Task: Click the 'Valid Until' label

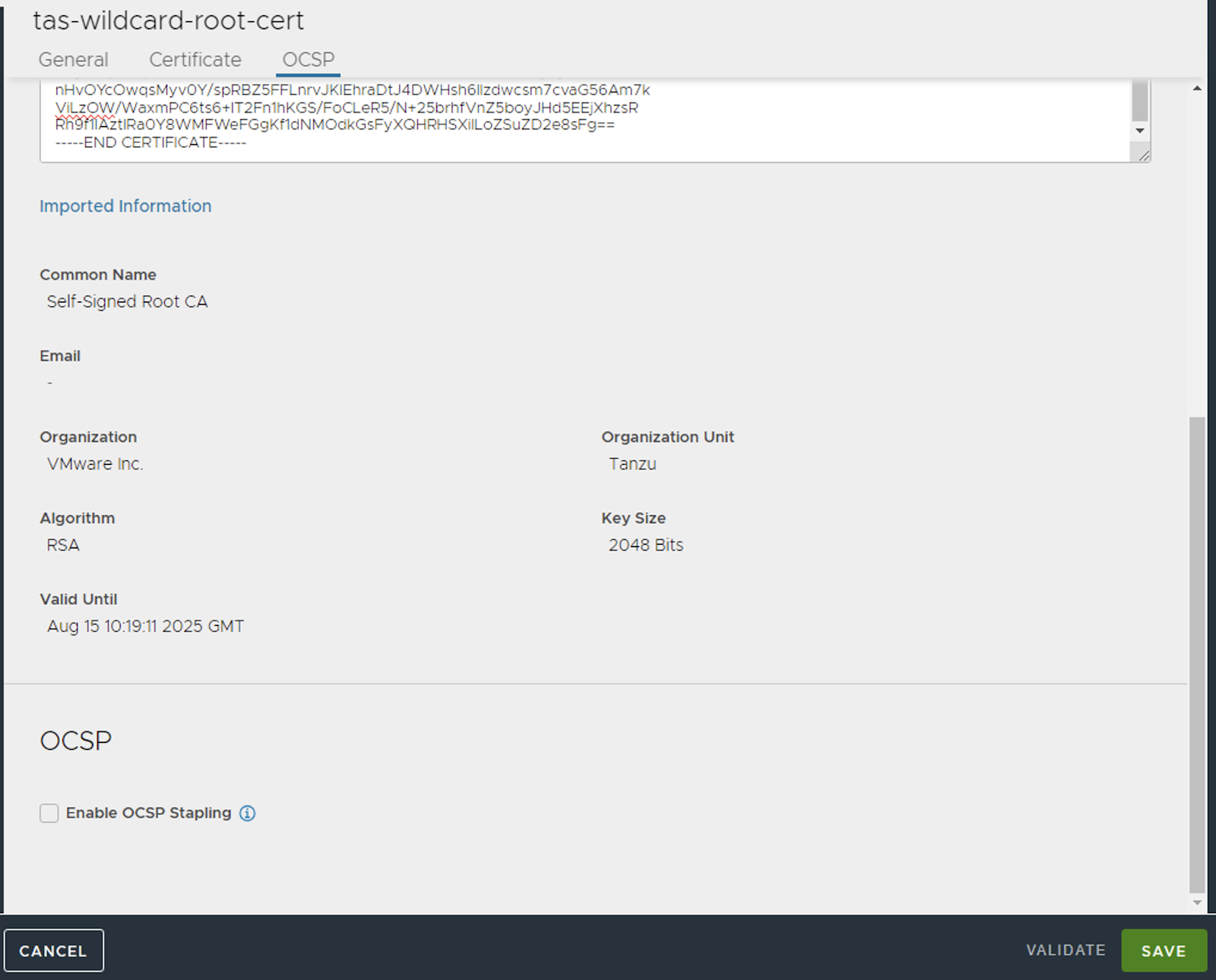Action: pyautogui.click(x=78, y=599)
